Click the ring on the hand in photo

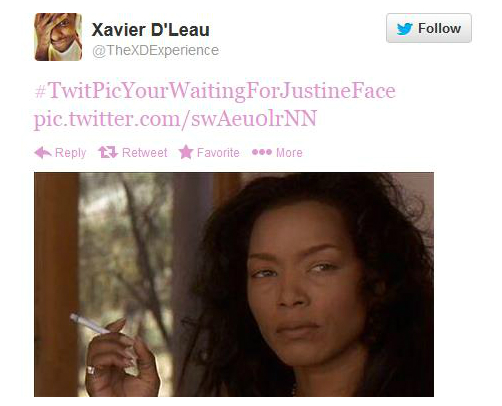point(91,370)
